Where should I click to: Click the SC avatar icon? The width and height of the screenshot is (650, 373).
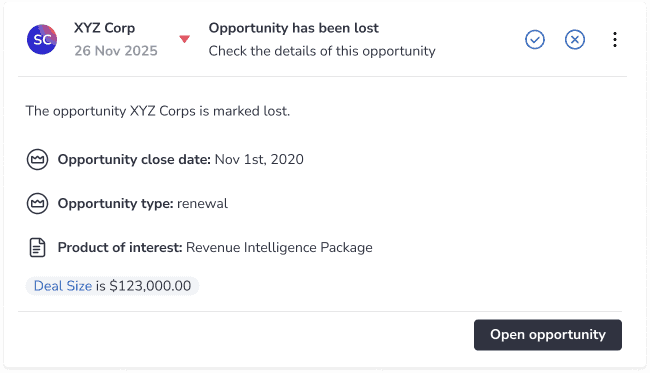pos(42,39)
